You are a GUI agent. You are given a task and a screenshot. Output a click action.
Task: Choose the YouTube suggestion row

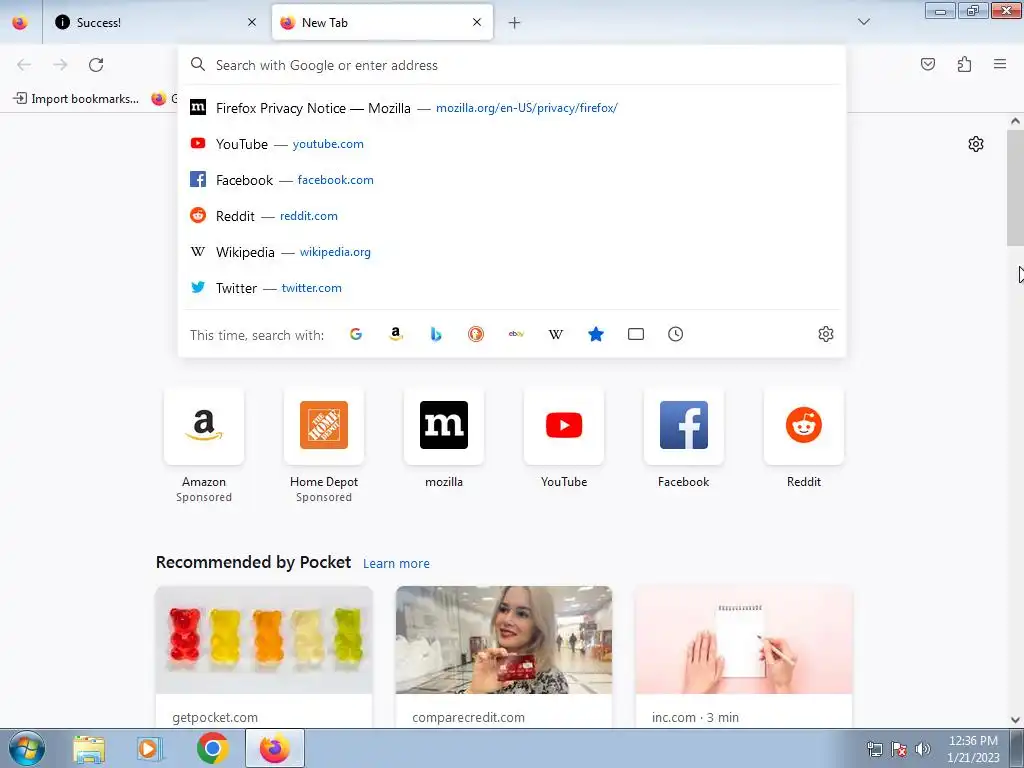tap(512, 144)
